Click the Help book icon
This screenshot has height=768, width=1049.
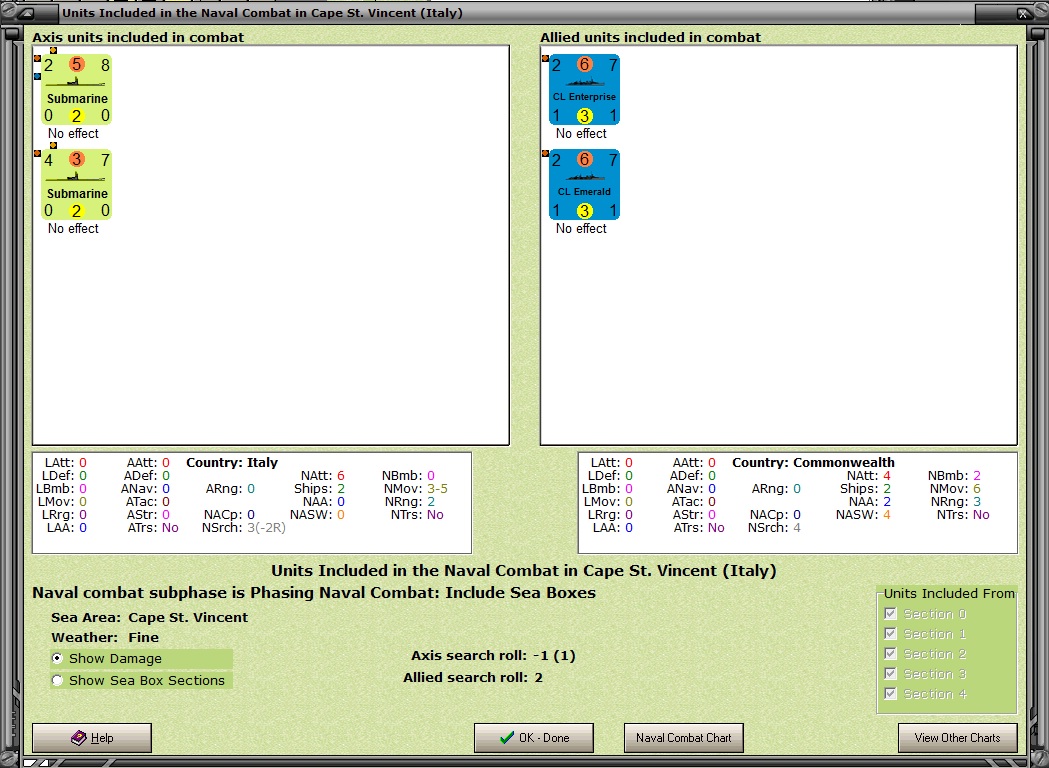[x=79, y=738]
